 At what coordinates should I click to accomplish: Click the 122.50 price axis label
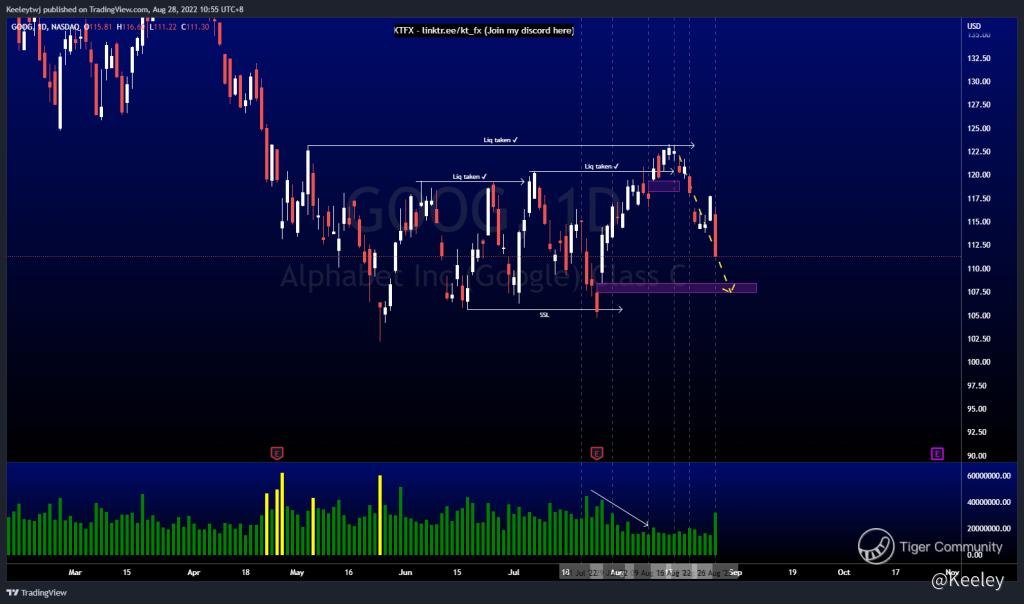978,151
